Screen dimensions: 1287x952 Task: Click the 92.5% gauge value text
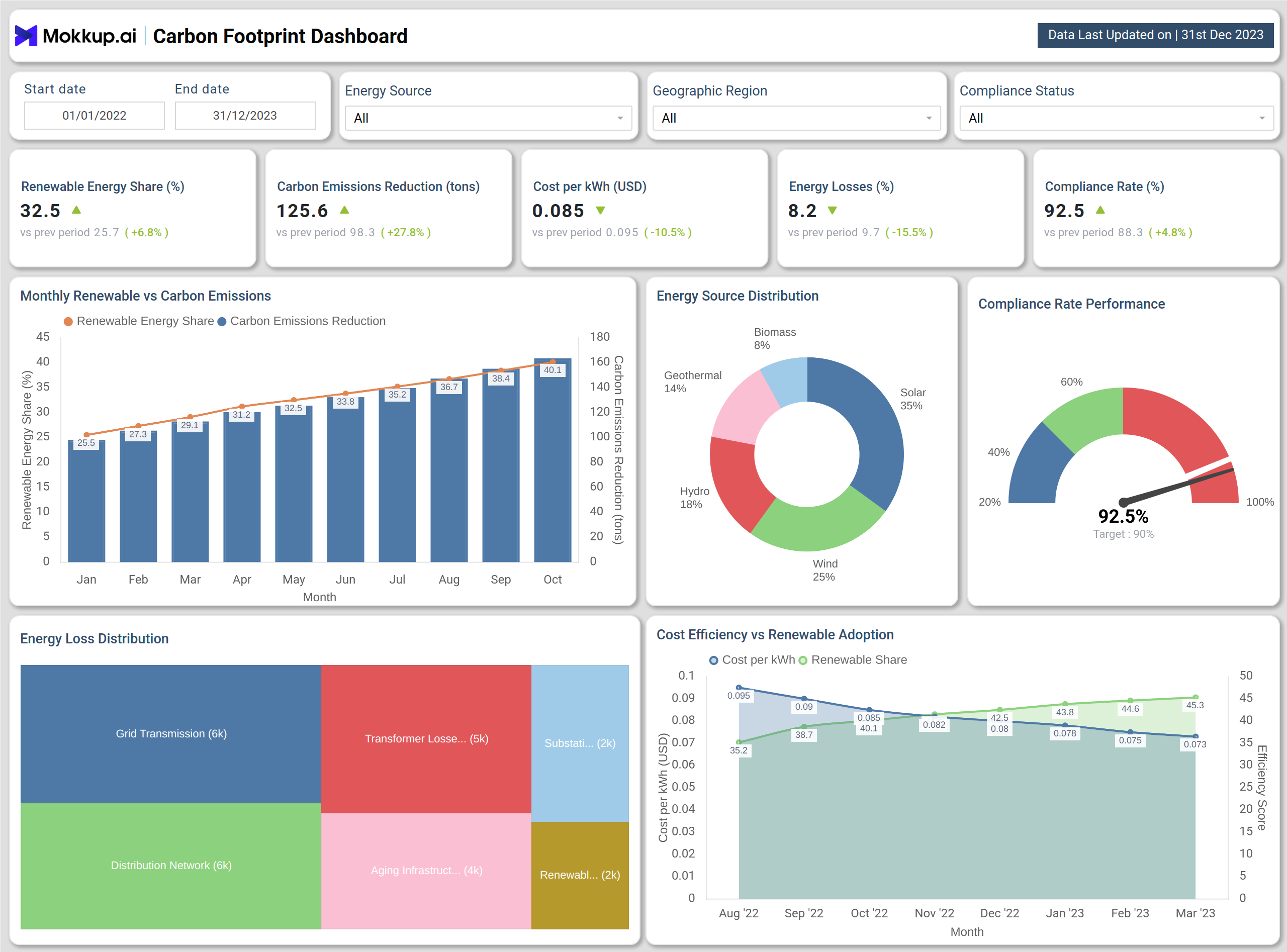click(x=1123, y=516)
